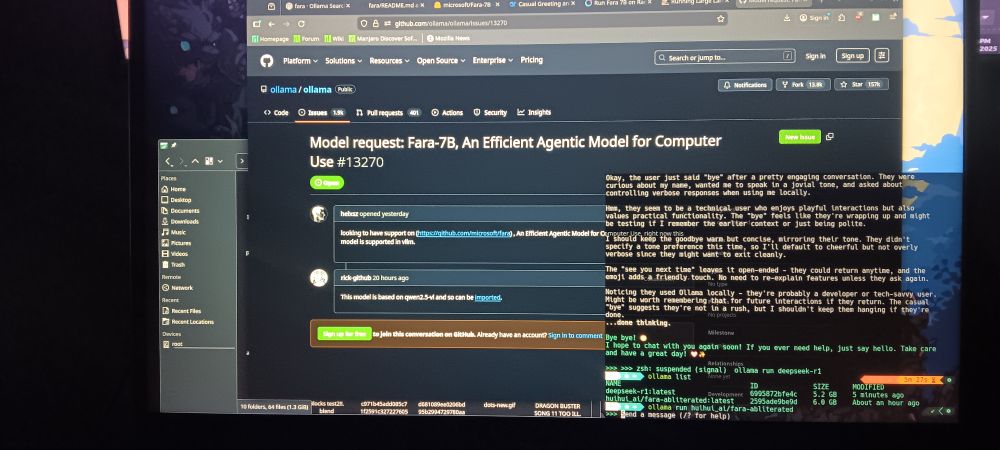The width and height of the screenshot is (1000, 450).
Task: Reload the GitHub issue page
Action: point(301,24)
